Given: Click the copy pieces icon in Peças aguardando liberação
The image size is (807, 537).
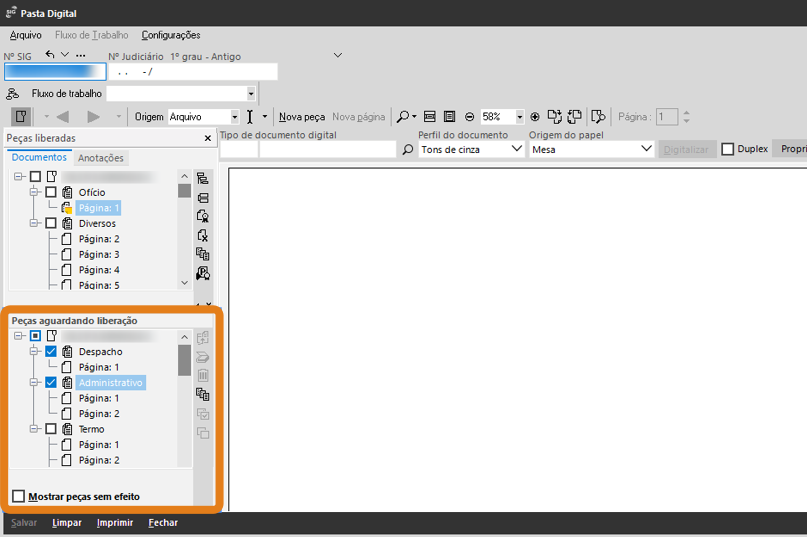Looking at the screenshot, I should pos(203,395).
